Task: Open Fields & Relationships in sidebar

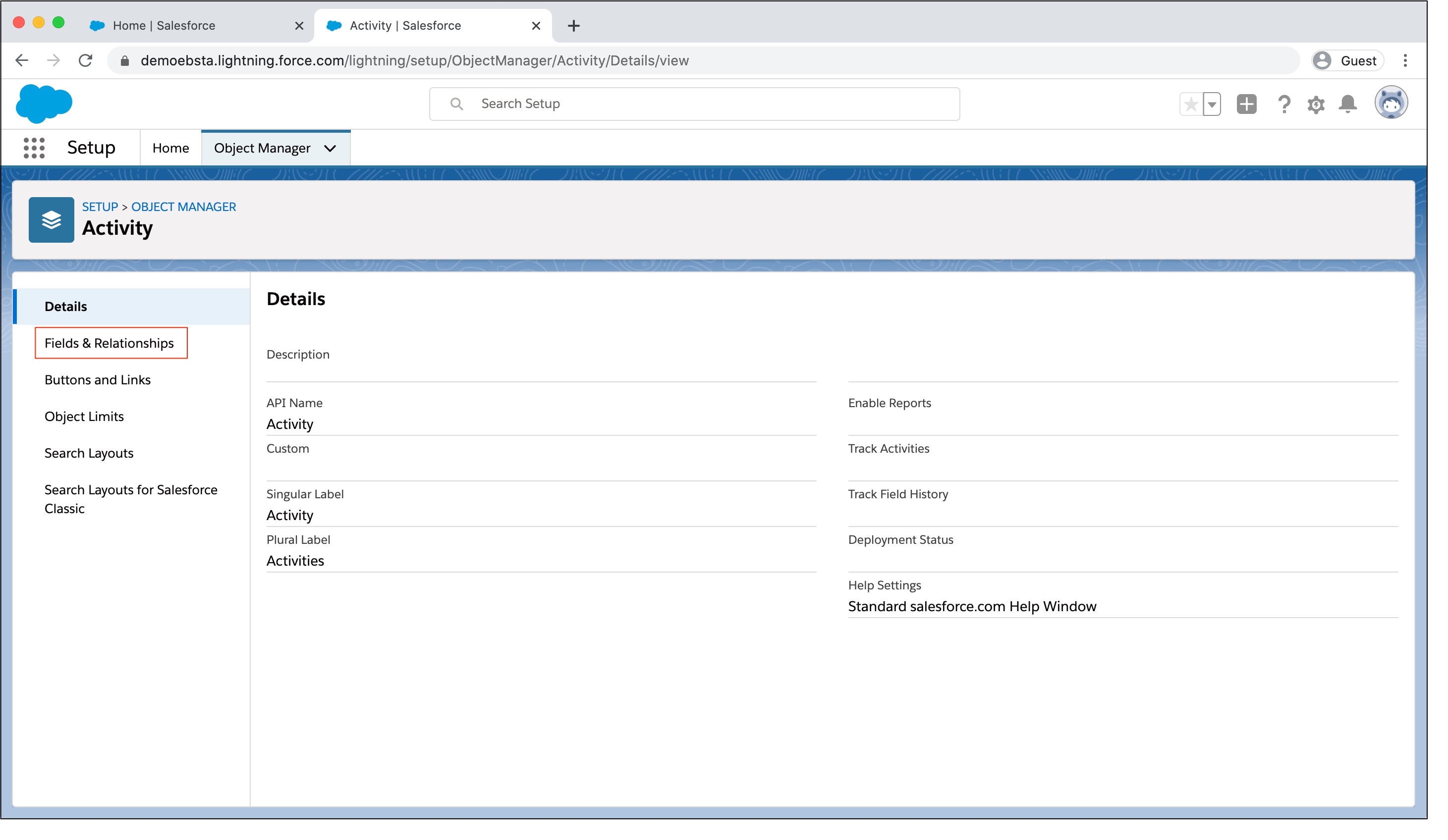Action: pyautogui.click(x=109, y=343)
